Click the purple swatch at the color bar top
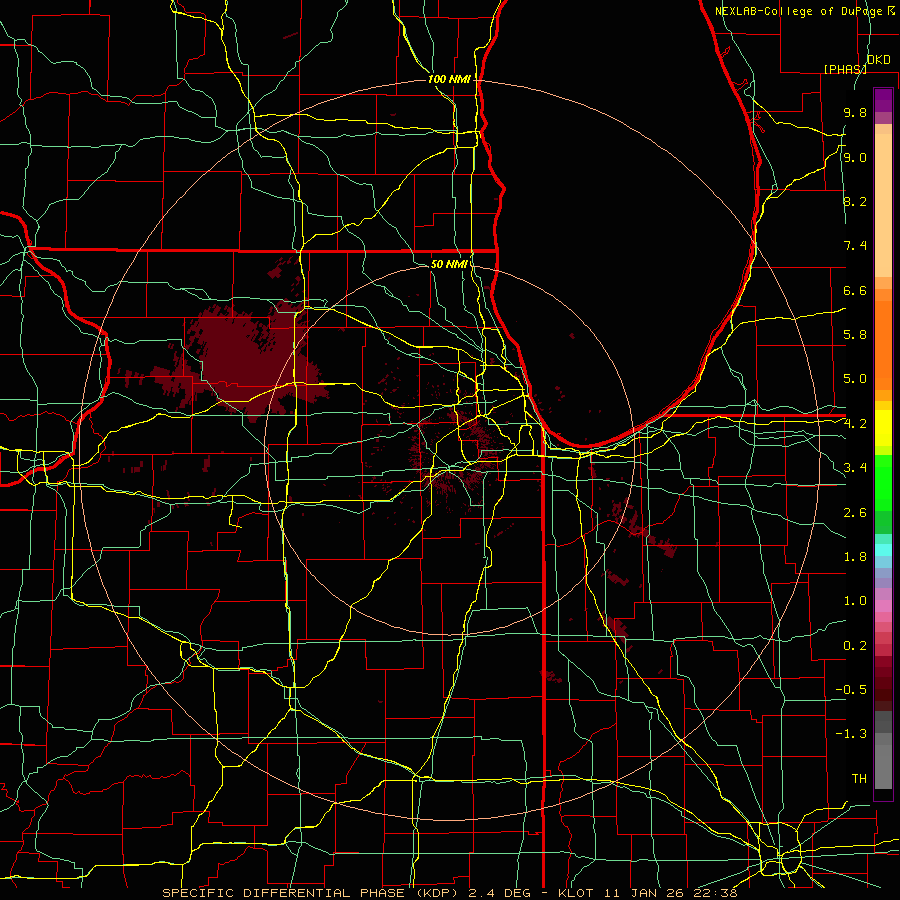 pos(883,100)
